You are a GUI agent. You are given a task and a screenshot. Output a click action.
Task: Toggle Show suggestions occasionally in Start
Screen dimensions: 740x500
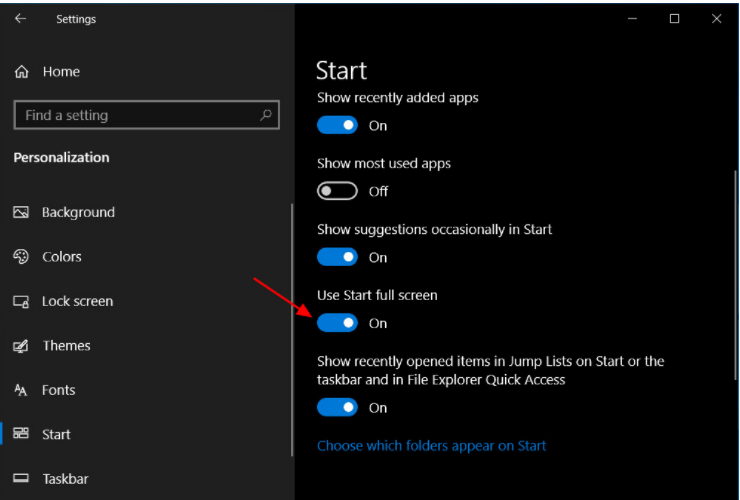click(x=337, y=257)
